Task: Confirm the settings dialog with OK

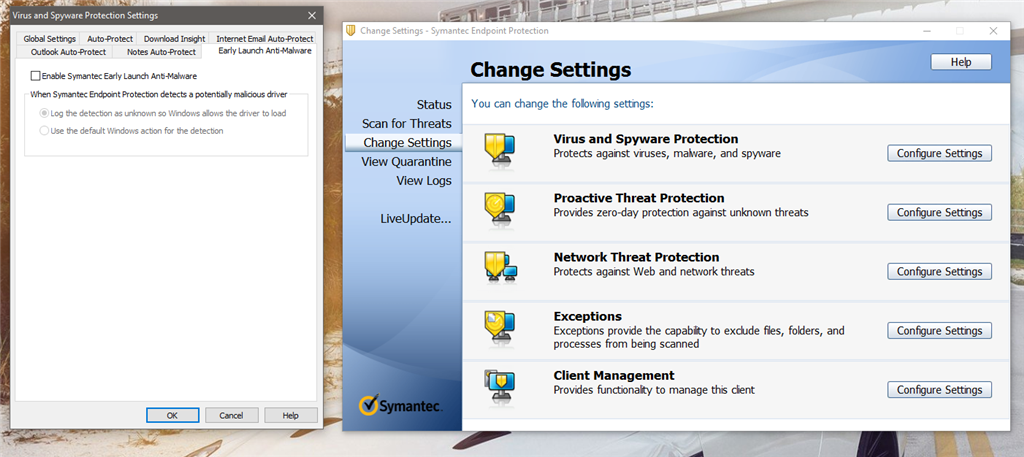Action: [172, 415]
